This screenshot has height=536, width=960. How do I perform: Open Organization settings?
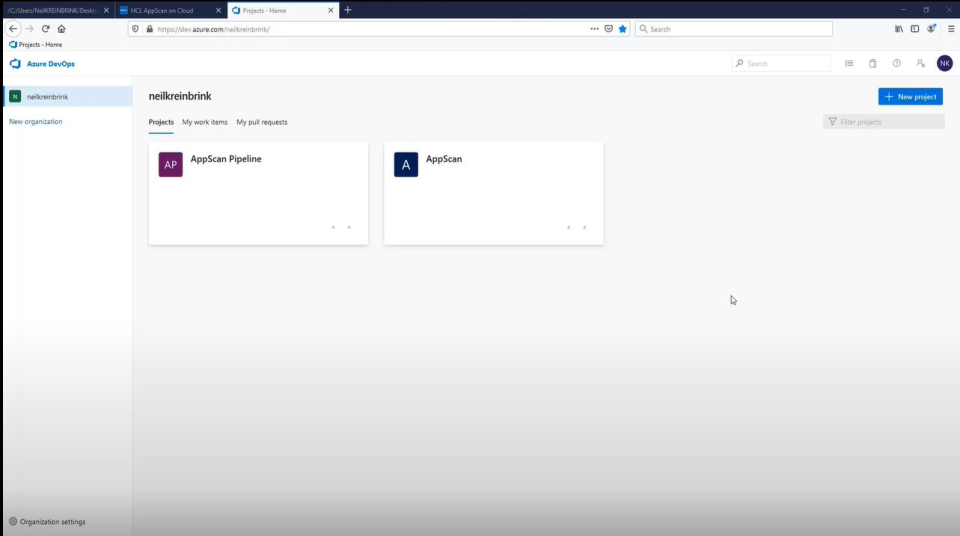click(53, 522)
